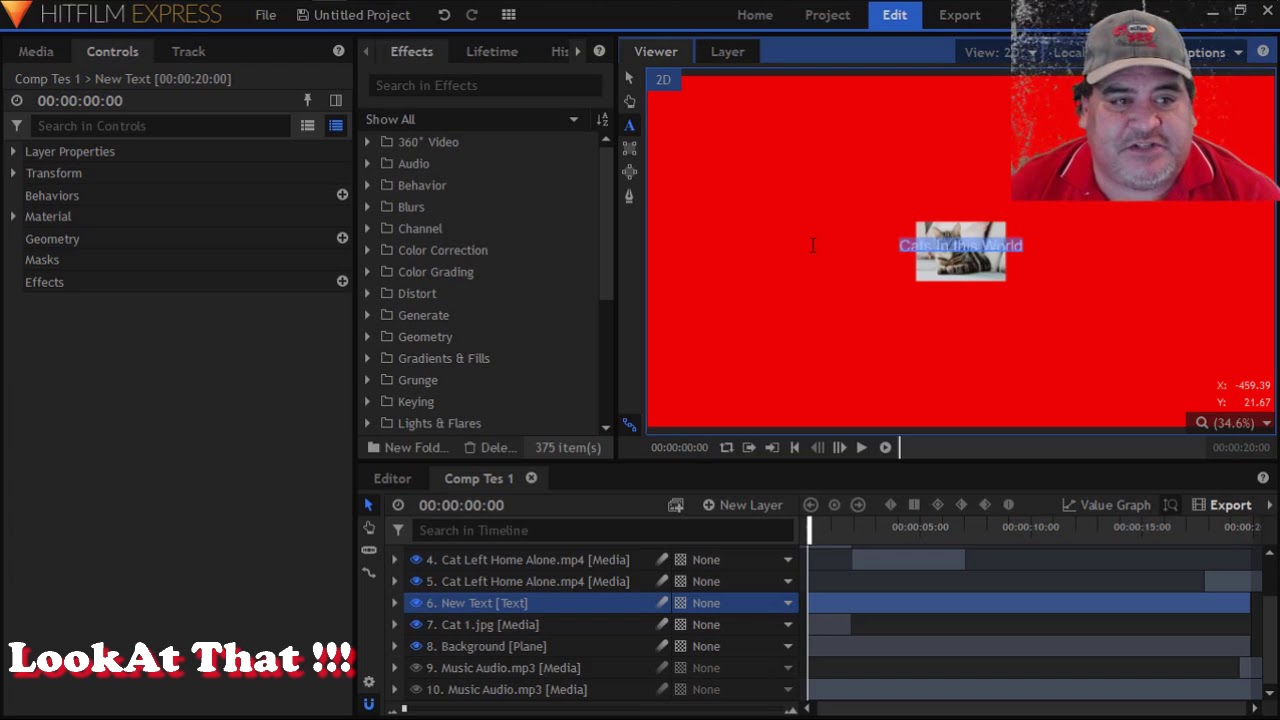The image size is (1280, 720).
Task: Click Value Graph button
Action: click(x=1106, y=505)
